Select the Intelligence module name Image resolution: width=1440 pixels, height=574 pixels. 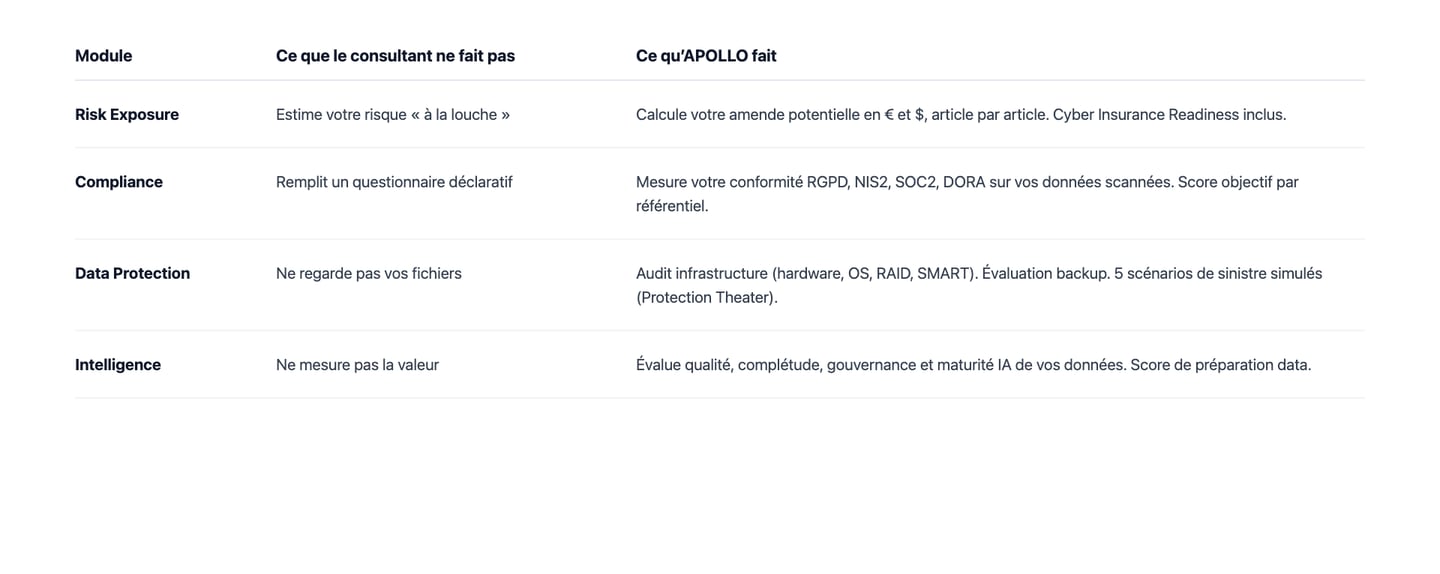click(118, 365)
